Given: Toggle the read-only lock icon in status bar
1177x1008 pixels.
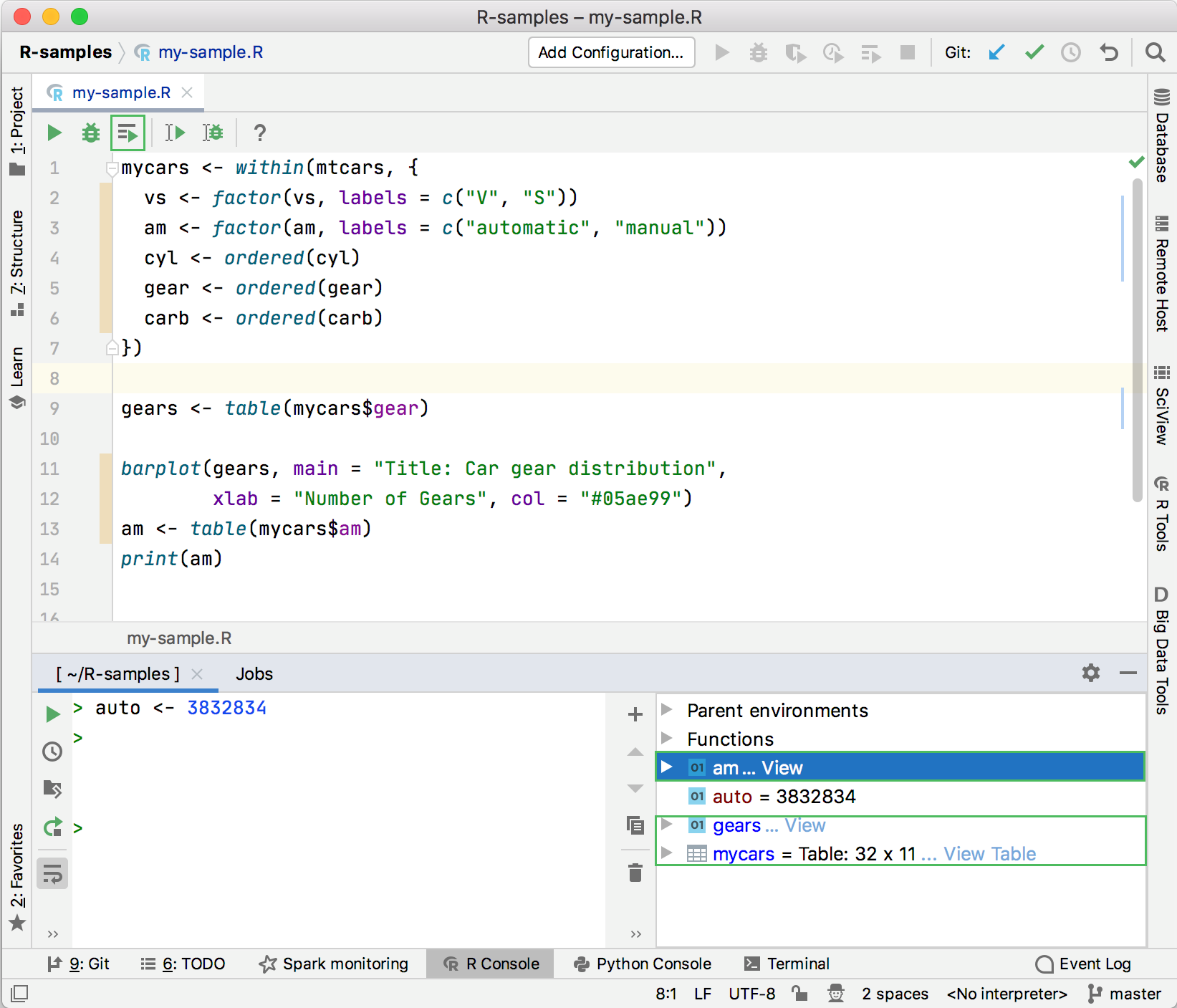Looking at the screenshot, I should point(799,993).
